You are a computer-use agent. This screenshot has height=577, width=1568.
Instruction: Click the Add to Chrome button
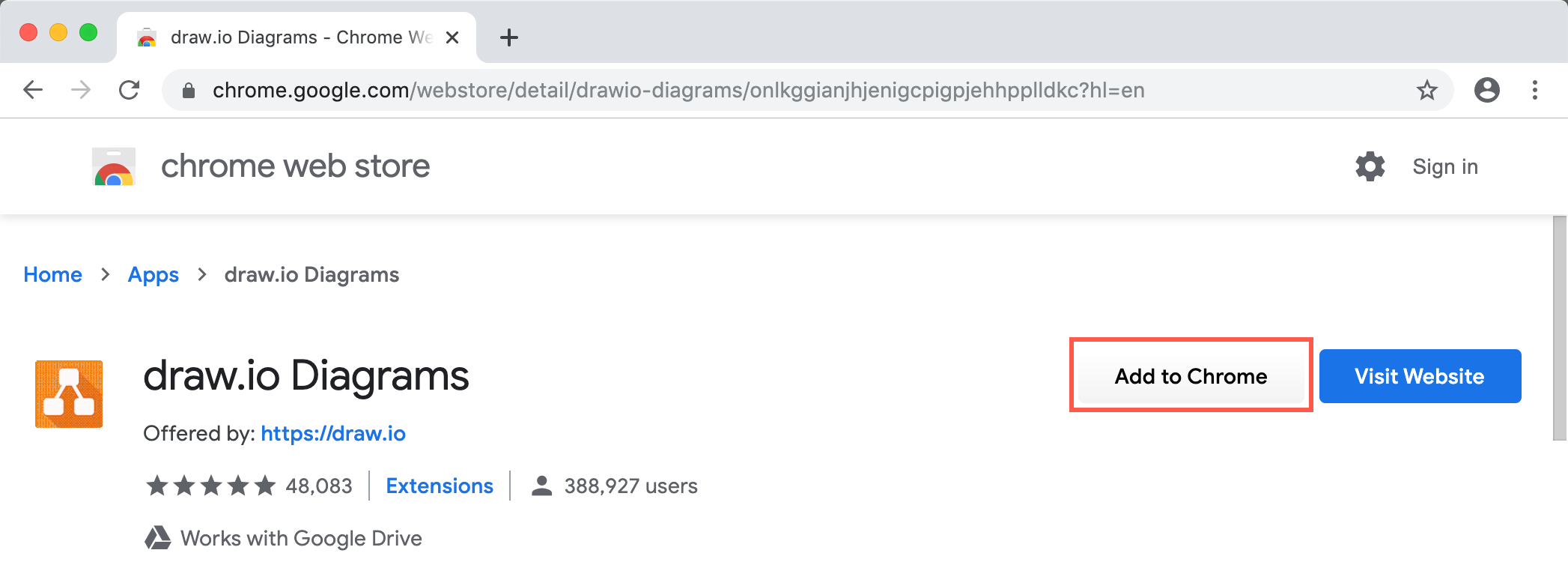pos(1190,376)
